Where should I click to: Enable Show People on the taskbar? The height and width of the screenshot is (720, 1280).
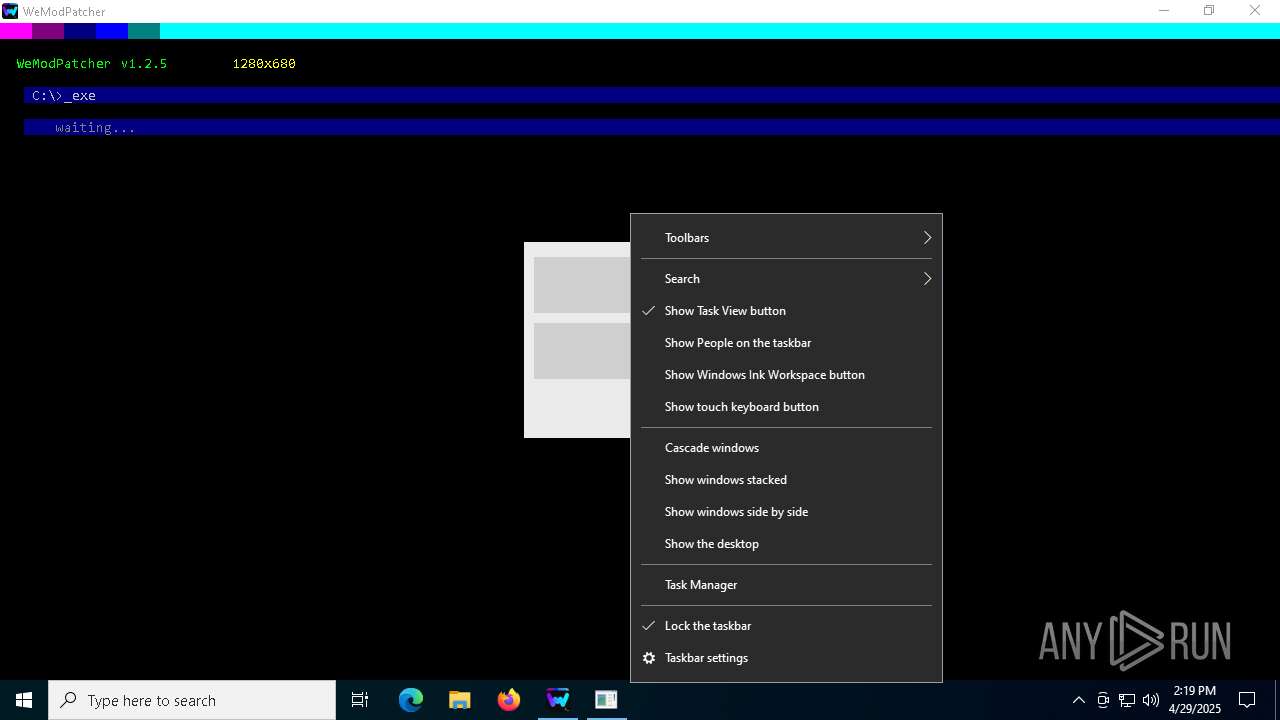click(786, 343)
